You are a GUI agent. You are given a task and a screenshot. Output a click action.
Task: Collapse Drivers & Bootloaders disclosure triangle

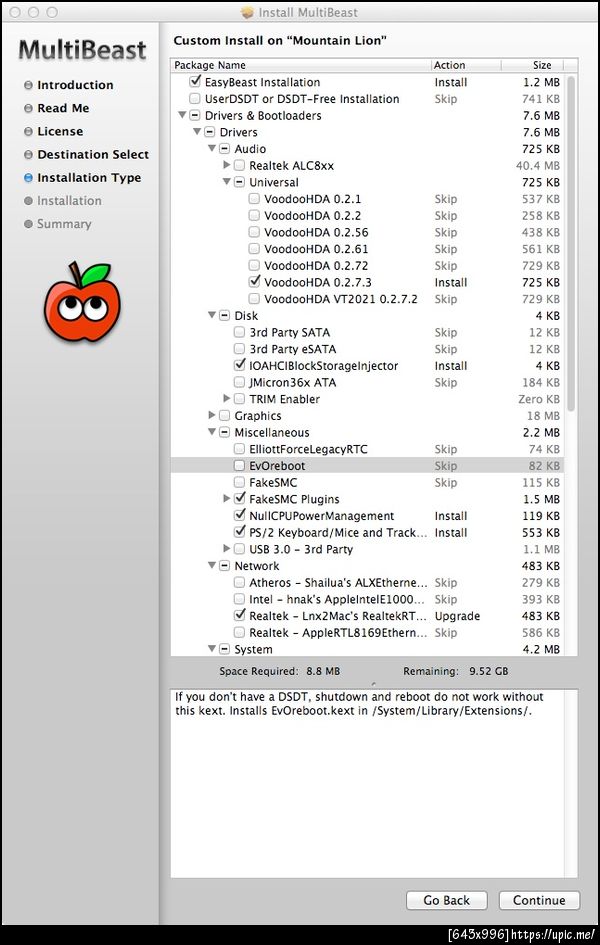point(182,115)
